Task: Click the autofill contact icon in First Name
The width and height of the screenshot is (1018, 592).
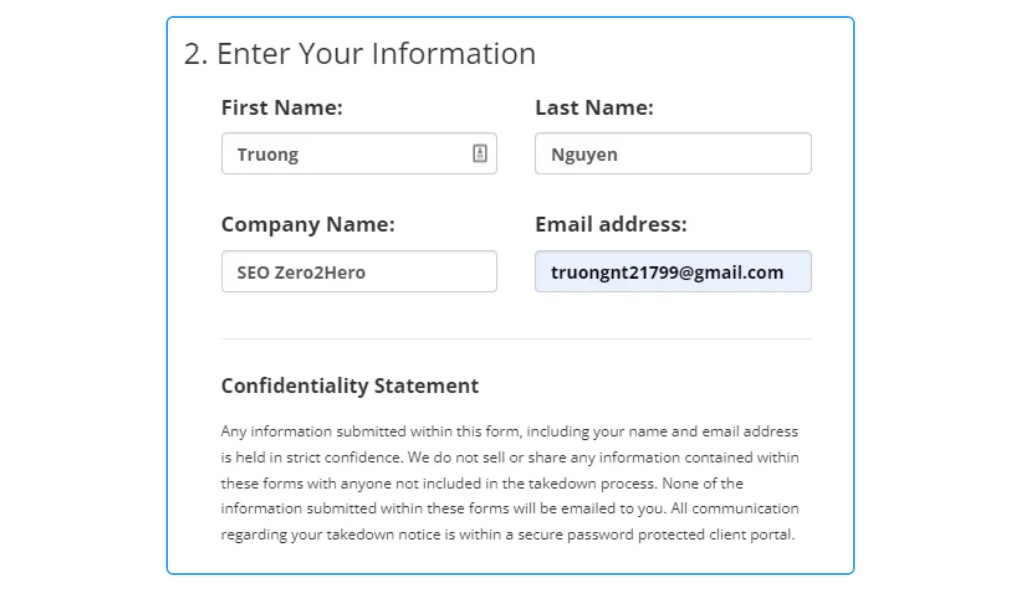Action: click(x=479, y=153)
